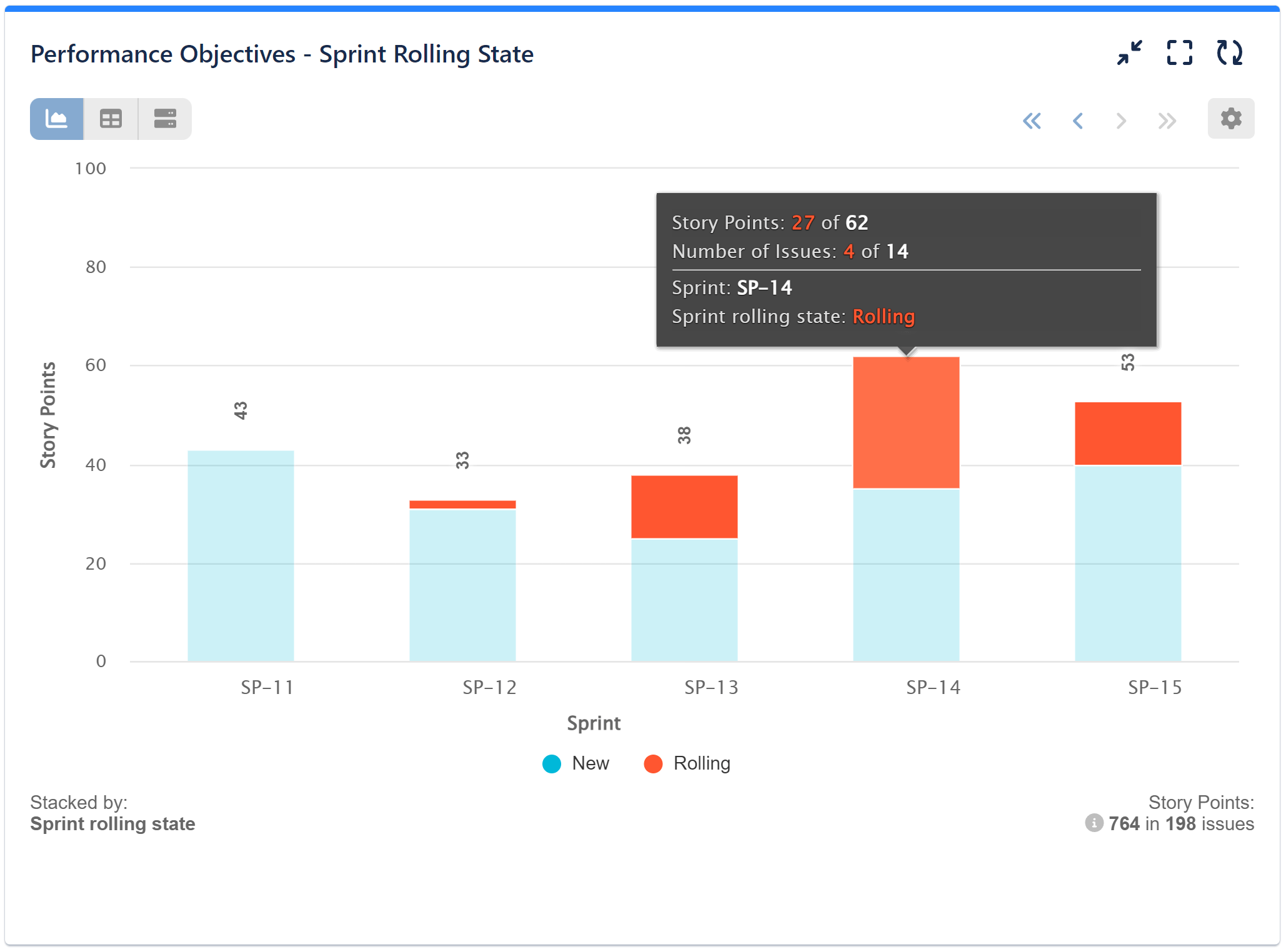This screenshot has height=952, width=1286.
Task: Jump to first page using the double-left chevron
Action: click(x=1033, y=121)
